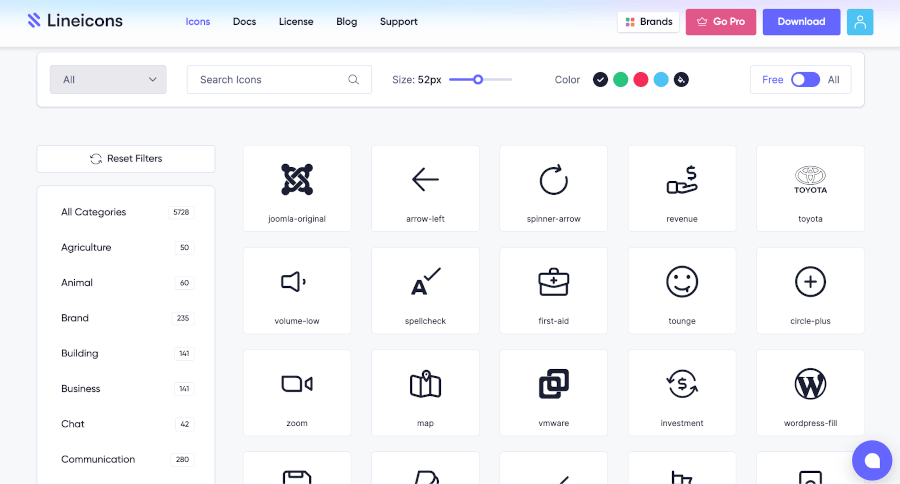This screenshot has height=484, width=900.
Task: Toggle the Free/All switch
Action: 805,80
